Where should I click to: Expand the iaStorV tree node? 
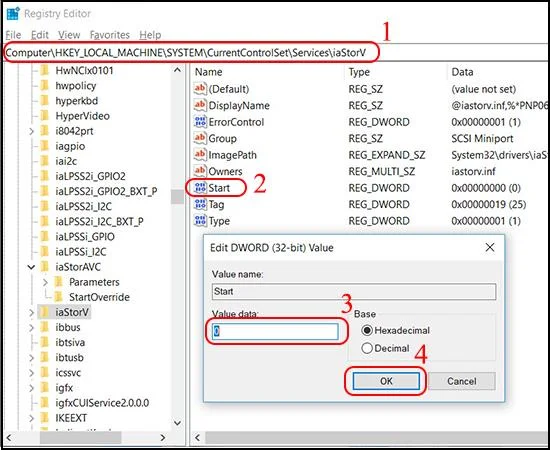click(32, 313)
